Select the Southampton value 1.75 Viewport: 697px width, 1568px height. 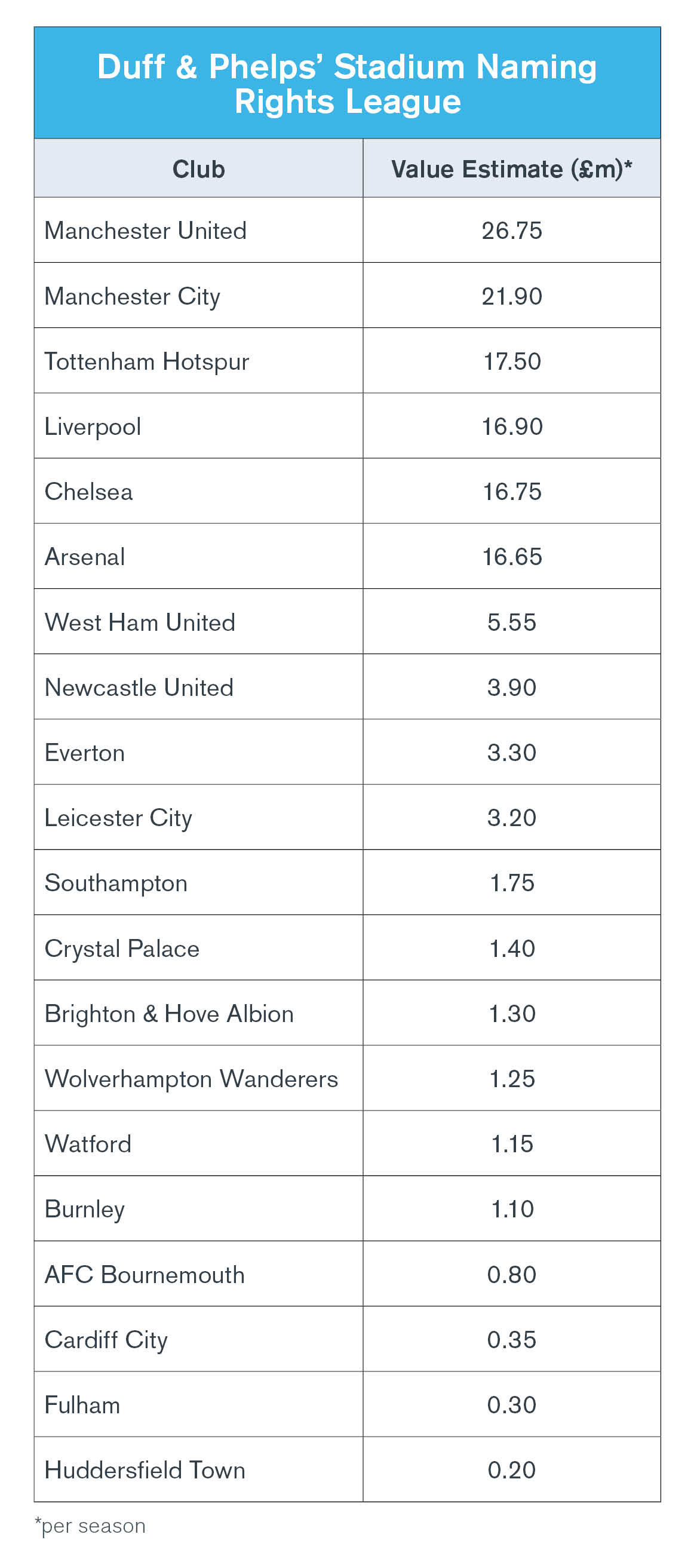(x=511, y=883)
